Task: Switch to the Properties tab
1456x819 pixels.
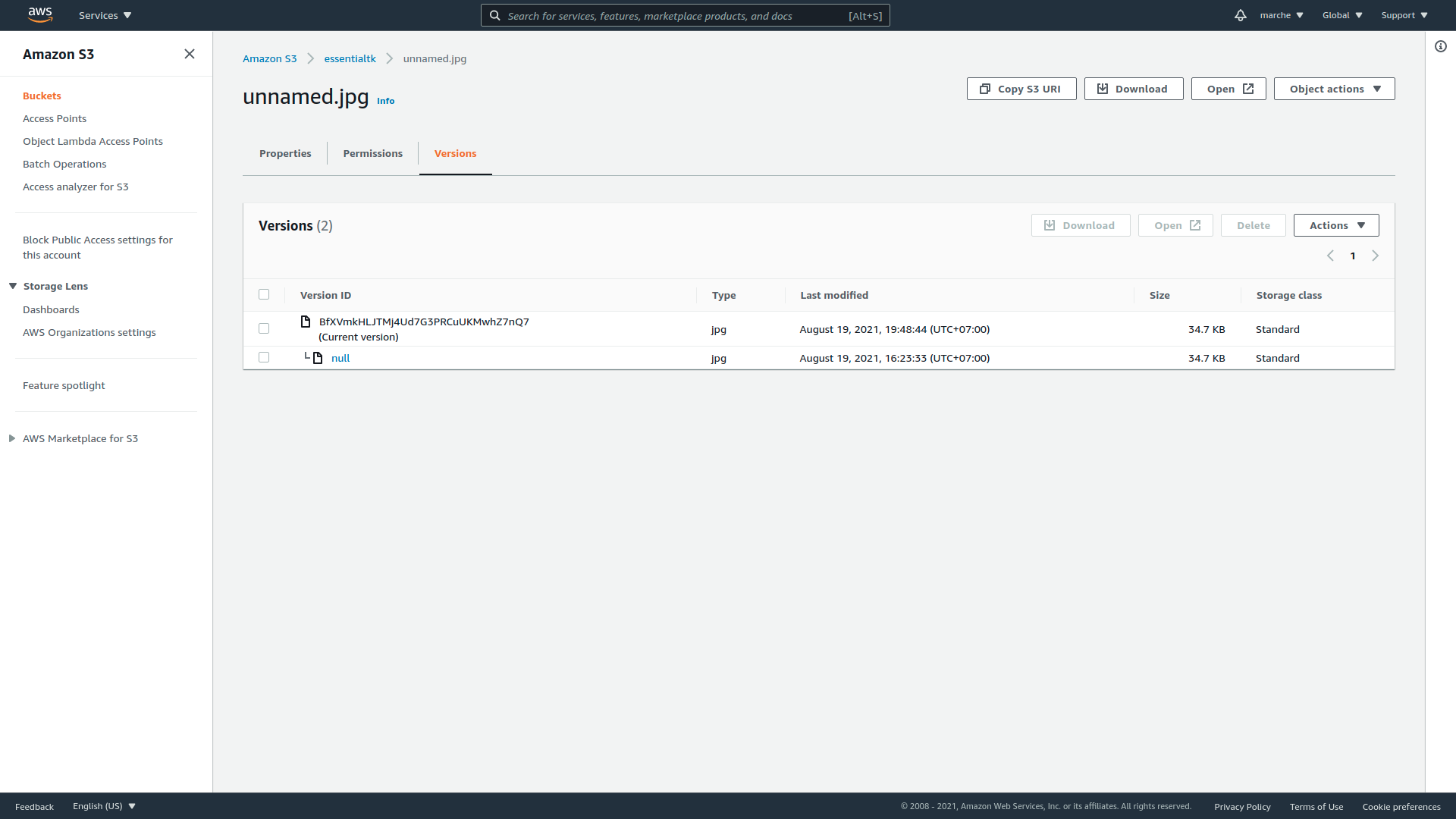Action: (285, 153)
